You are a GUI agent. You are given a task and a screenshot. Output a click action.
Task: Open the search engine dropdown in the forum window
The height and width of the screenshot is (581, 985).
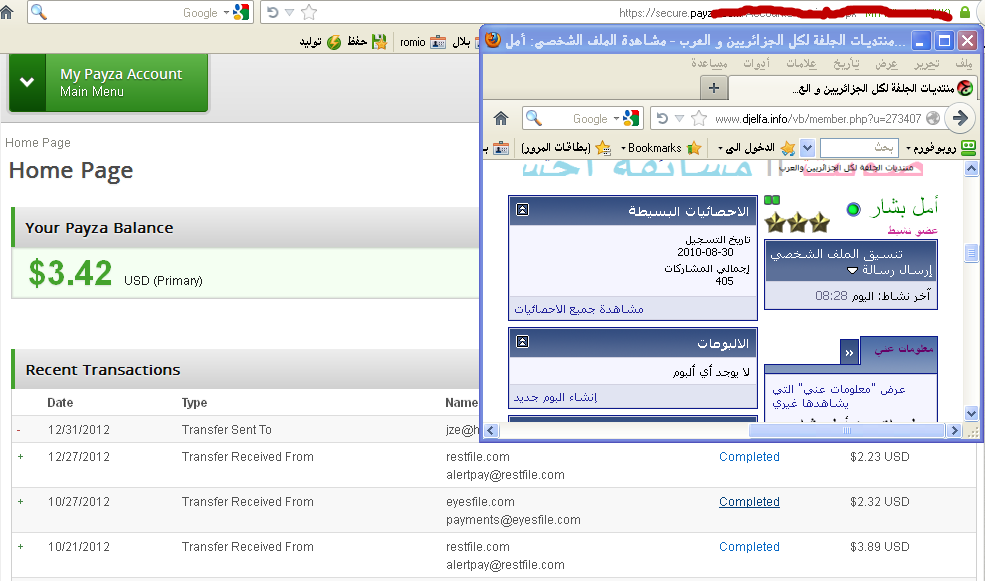tap(616, 118)
